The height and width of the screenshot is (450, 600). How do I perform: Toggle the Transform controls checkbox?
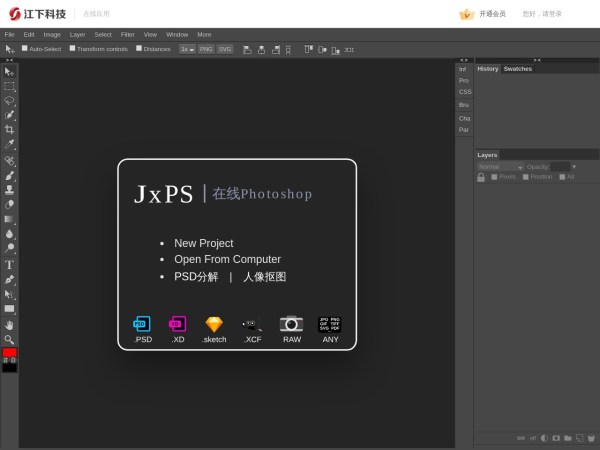pyautogui.click(x=72, y=48)
